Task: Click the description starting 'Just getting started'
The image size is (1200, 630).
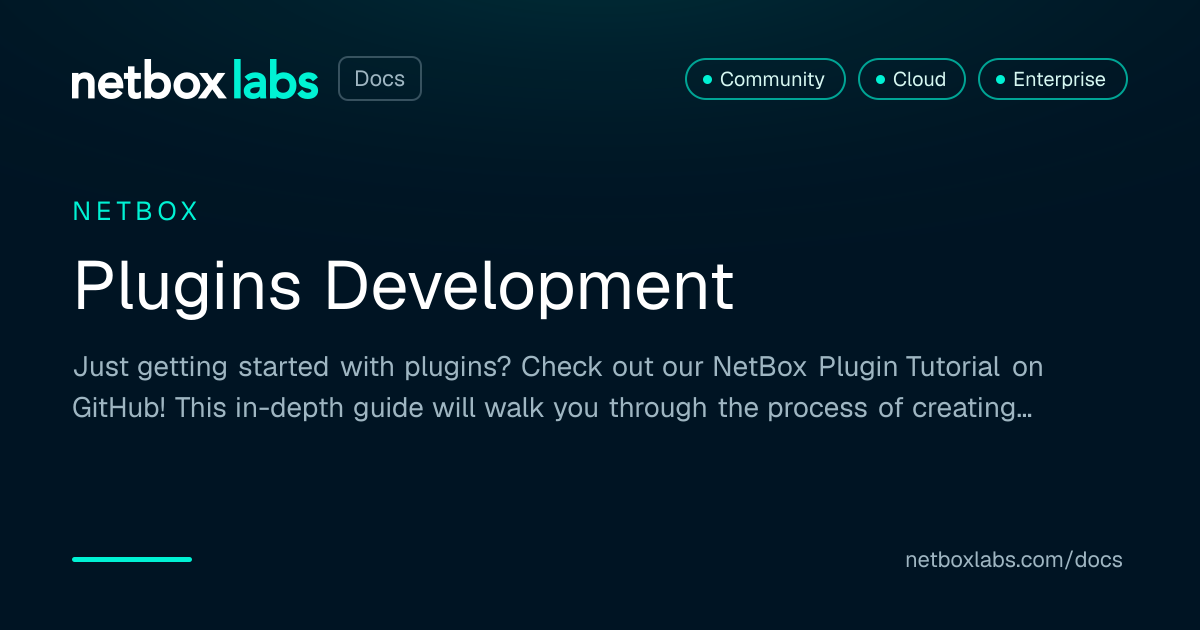Action: [558, 387]
